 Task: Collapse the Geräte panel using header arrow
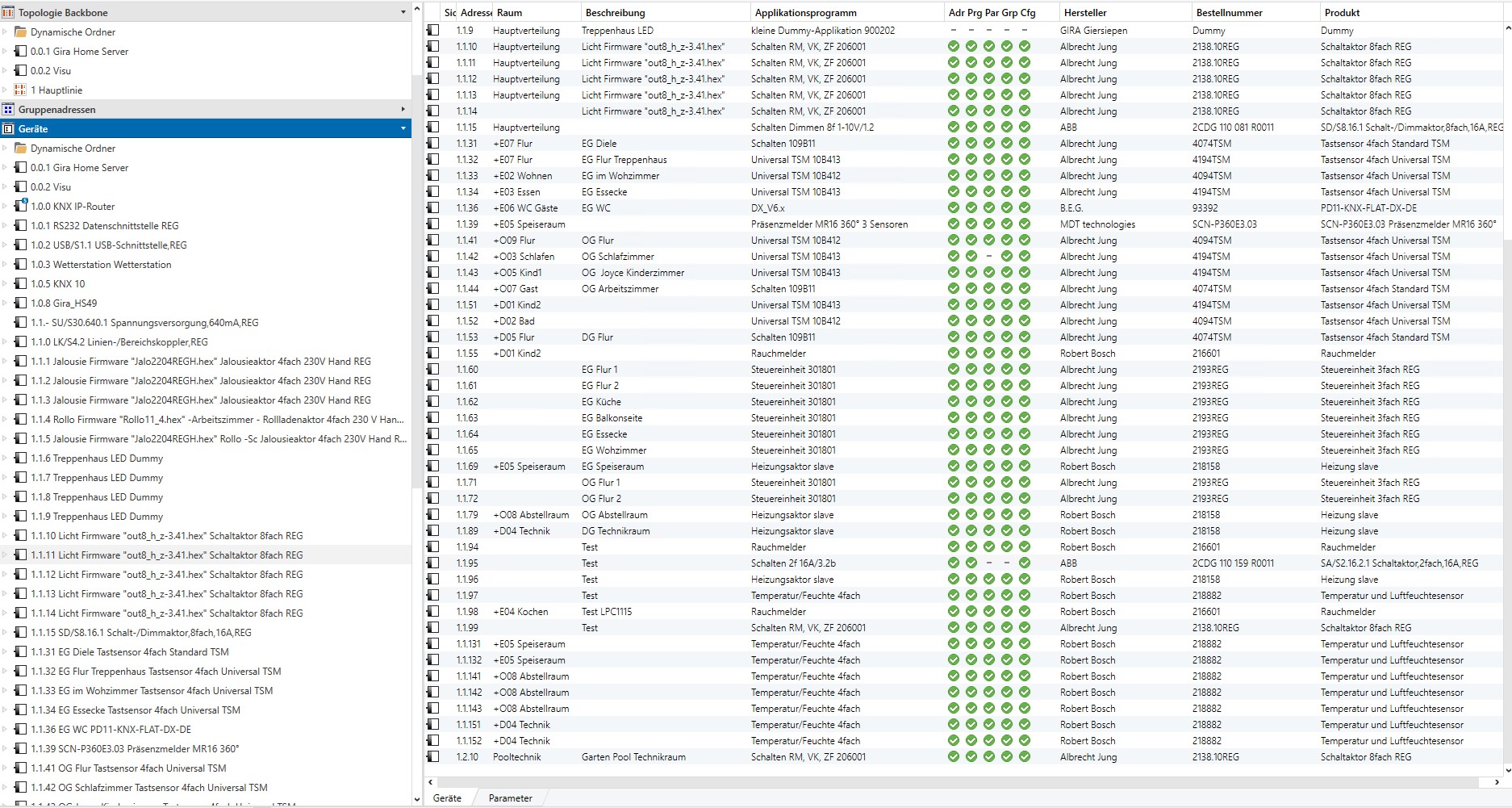coord(403,129)
